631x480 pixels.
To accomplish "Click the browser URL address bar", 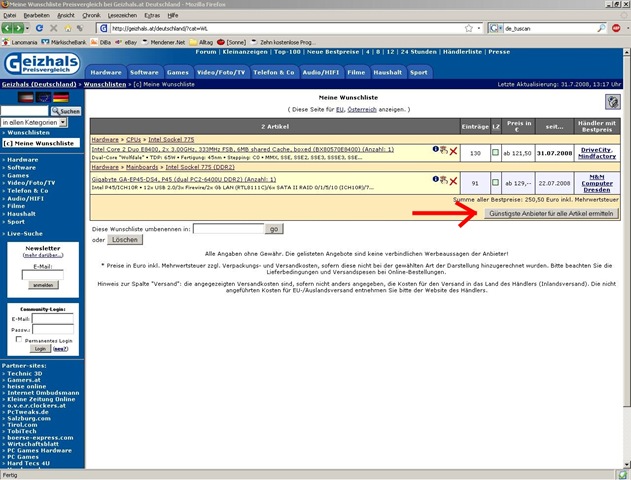I will [286, 28].
